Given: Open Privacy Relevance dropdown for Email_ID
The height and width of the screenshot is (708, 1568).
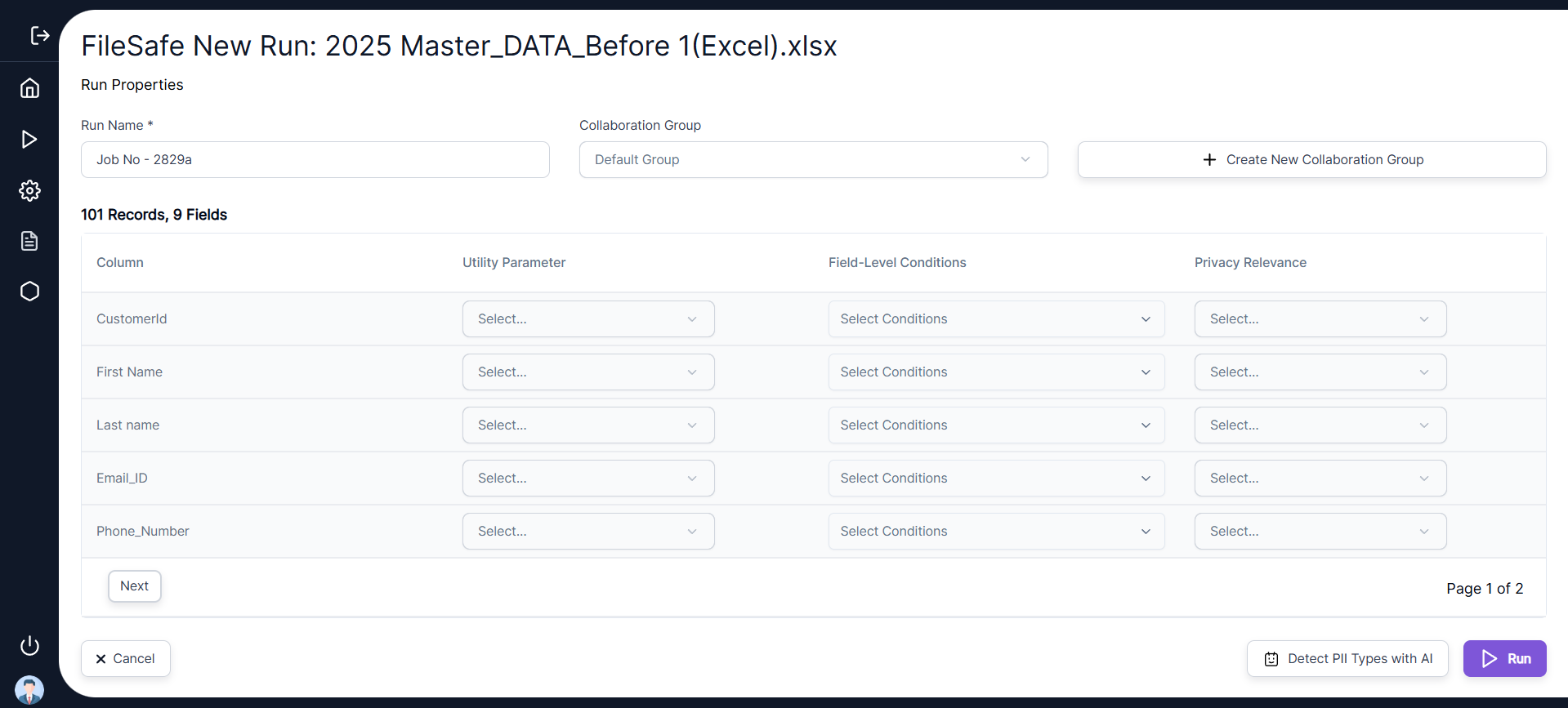Looking at the screenshot, I should pyautogui.click(x=1320, y=479).
